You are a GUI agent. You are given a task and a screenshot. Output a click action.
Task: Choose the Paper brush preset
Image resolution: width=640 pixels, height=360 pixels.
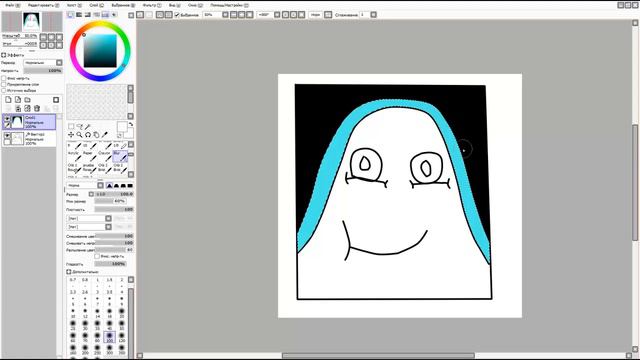(x=89, y=156)
